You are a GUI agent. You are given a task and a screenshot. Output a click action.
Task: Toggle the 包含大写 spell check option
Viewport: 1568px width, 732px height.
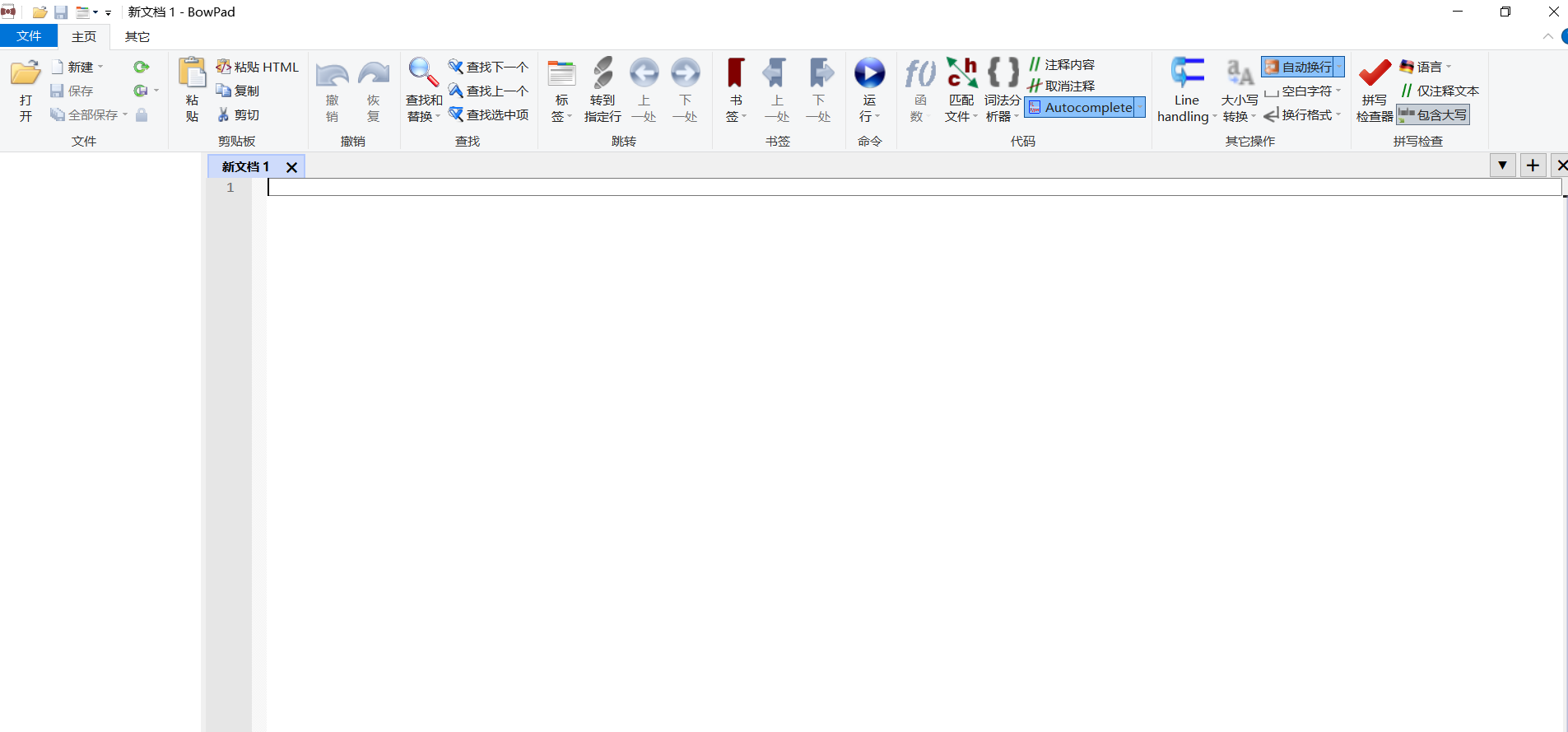click(x=1433, y=115)
